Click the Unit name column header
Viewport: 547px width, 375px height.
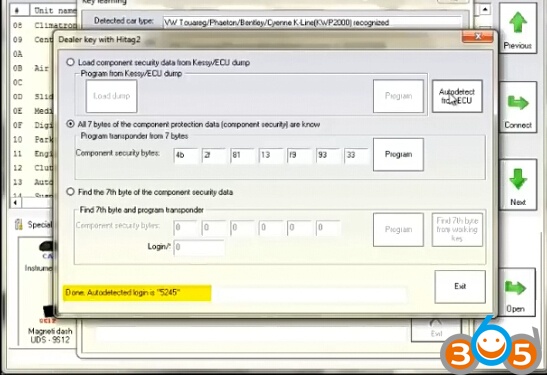54,10
